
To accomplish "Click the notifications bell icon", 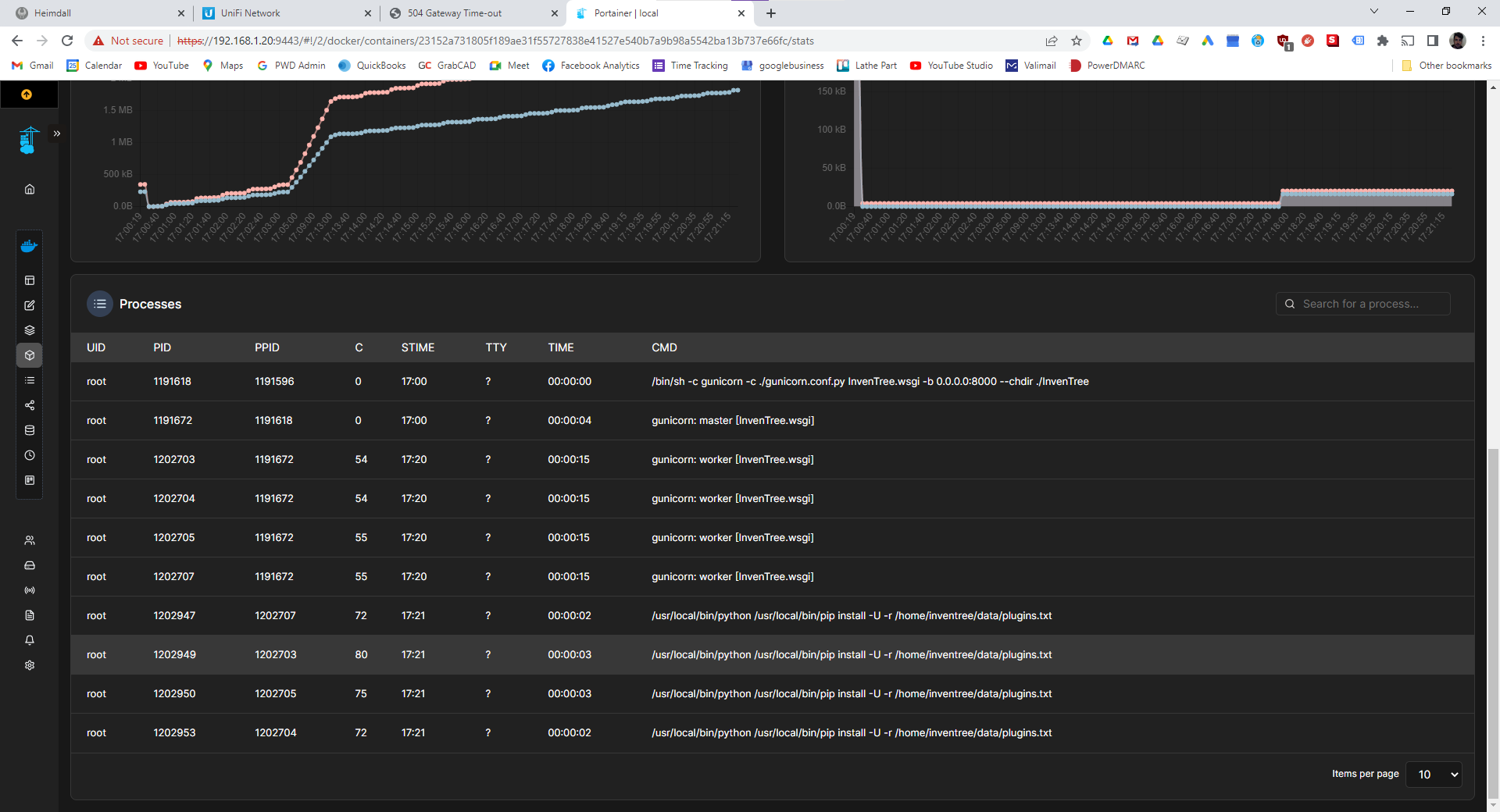I will coord(29,640).
